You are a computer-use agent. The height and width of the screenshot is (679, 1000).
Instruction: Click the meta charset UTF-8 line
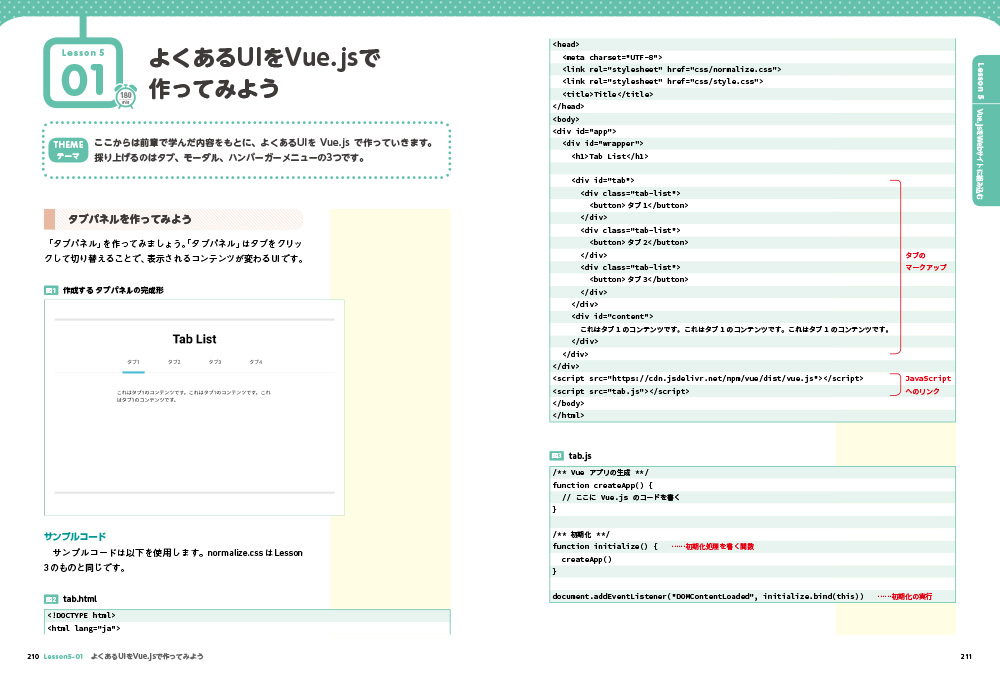(x=612, y=57)
